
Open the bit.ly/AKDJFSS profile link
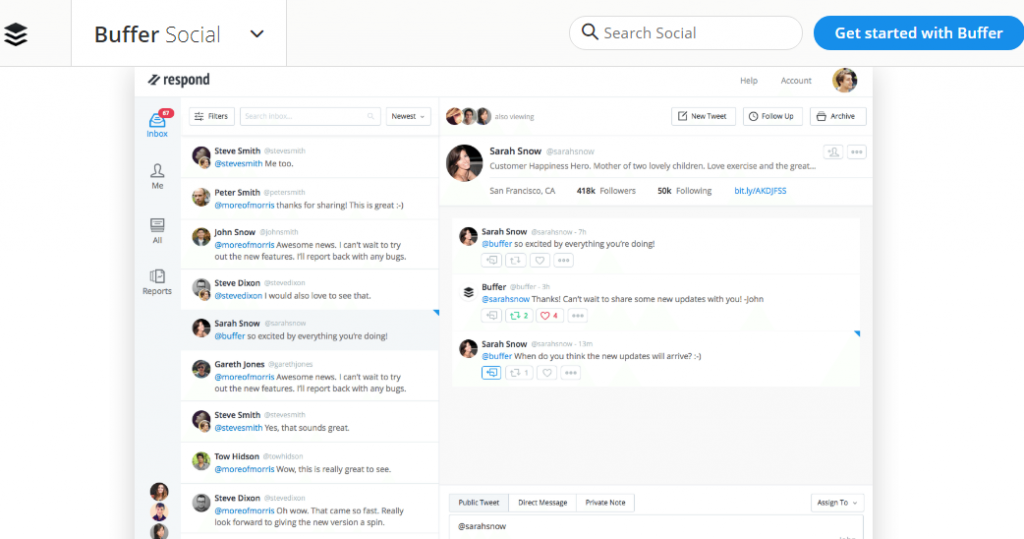pyautogui.click(x=760, y=191)
